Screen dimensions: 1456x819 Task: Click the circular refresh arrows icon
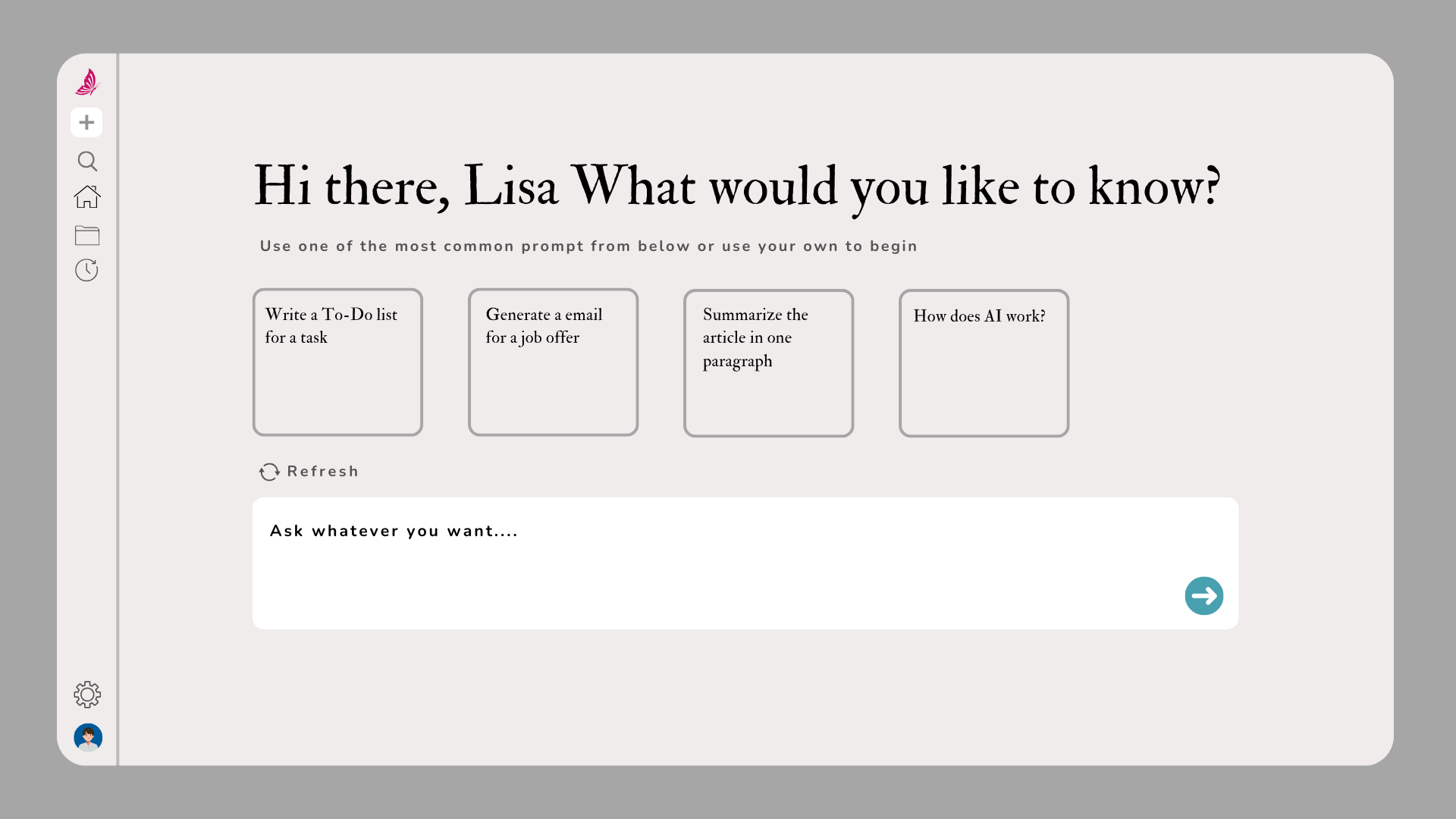[x=269, y=472]
